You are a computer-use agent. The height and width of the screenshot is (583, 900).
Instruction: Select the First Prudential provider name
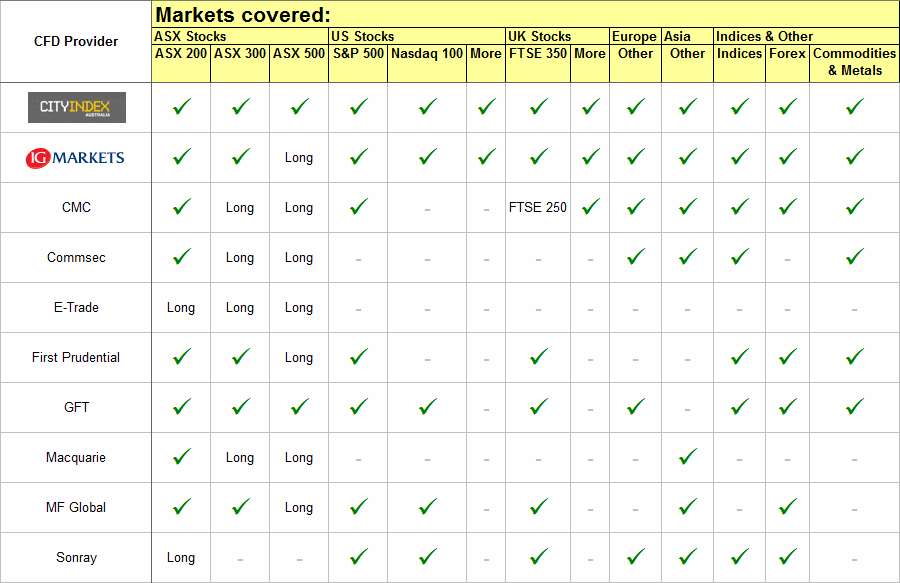coord(76,357)
